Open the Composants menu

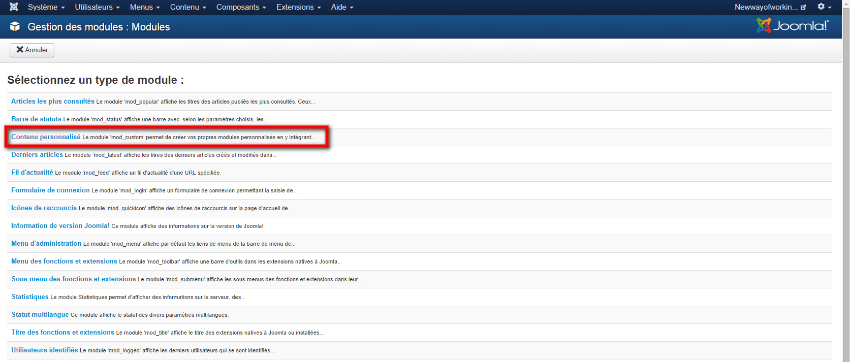click(x=241, y=7)
